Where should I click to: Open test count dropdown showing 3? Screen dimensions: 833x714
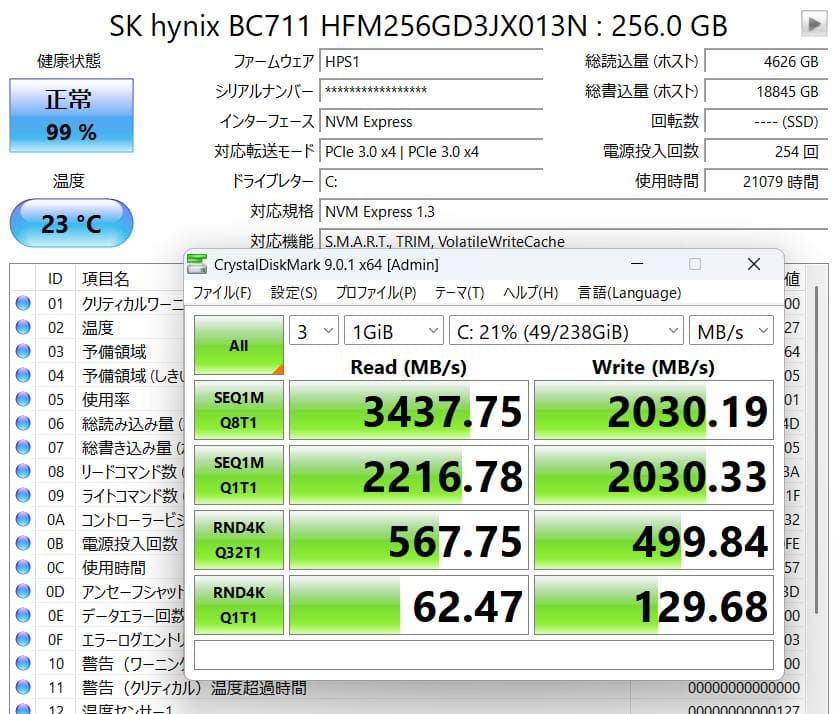[313, 330]
